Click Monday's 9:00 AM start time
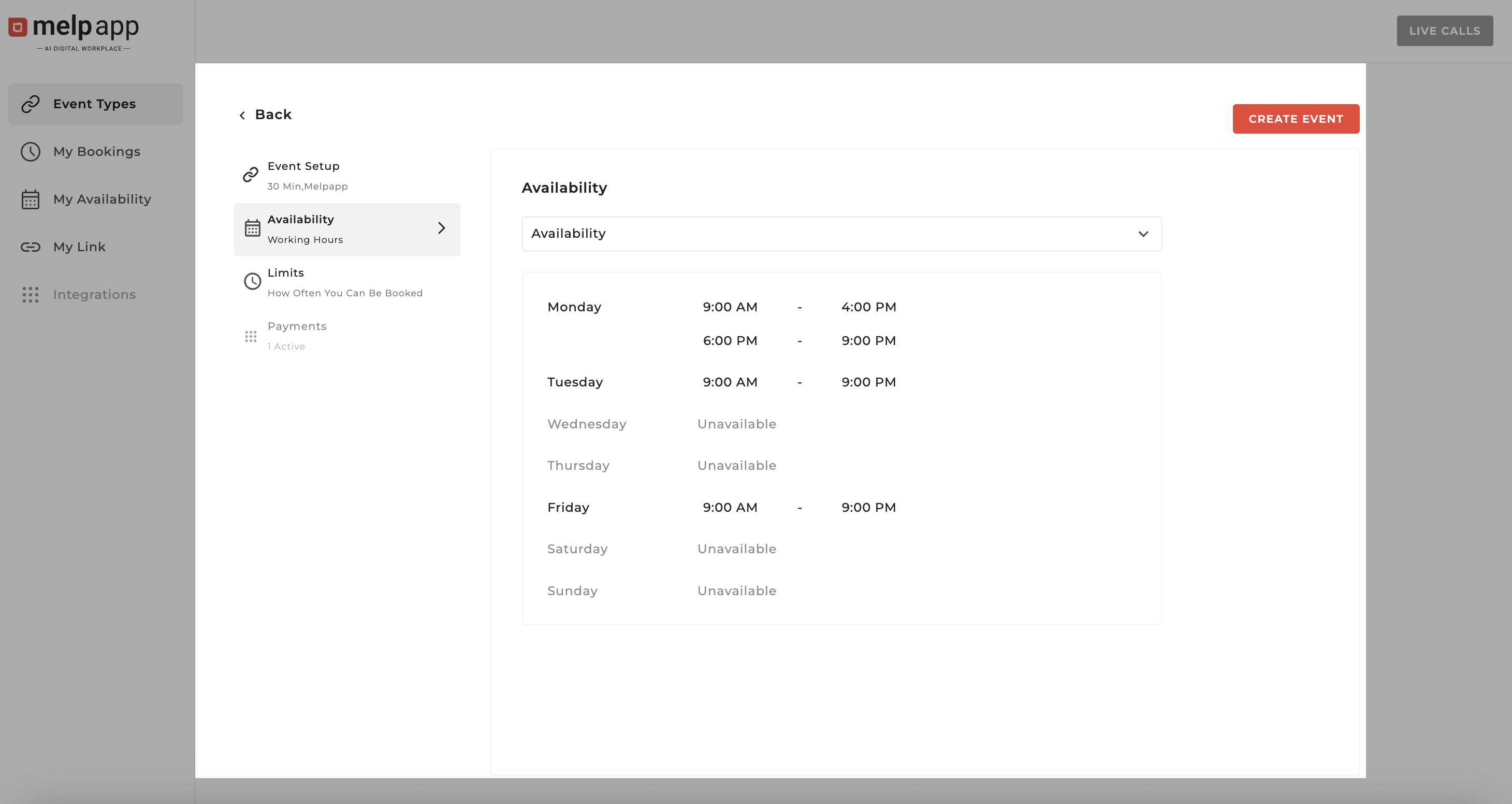Viewport: 1512px width, 804px height. [730, 307]
